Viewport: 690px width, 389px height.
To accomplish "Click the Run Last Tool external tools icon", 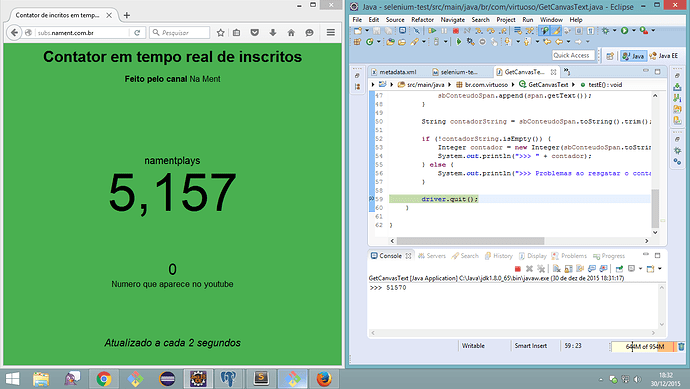I will 644,31.
